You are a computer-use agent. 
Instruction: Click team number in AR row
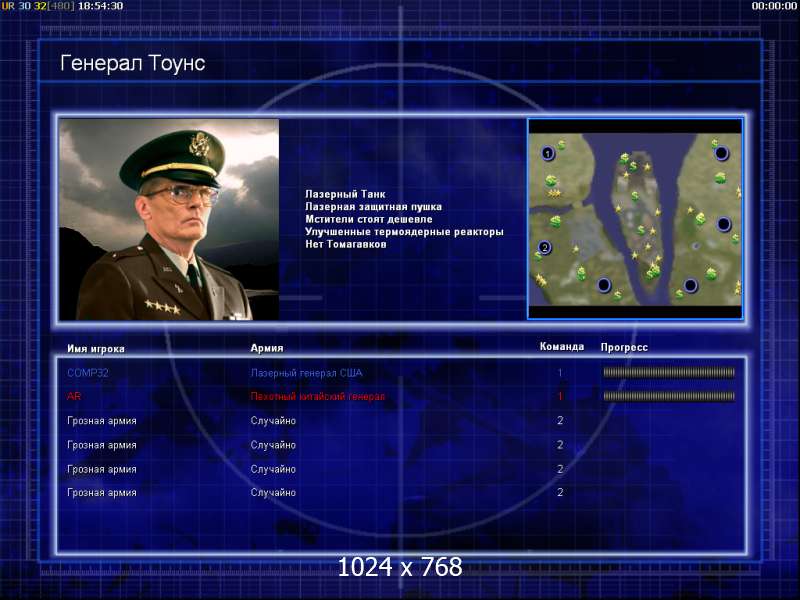tap(560, 396)
